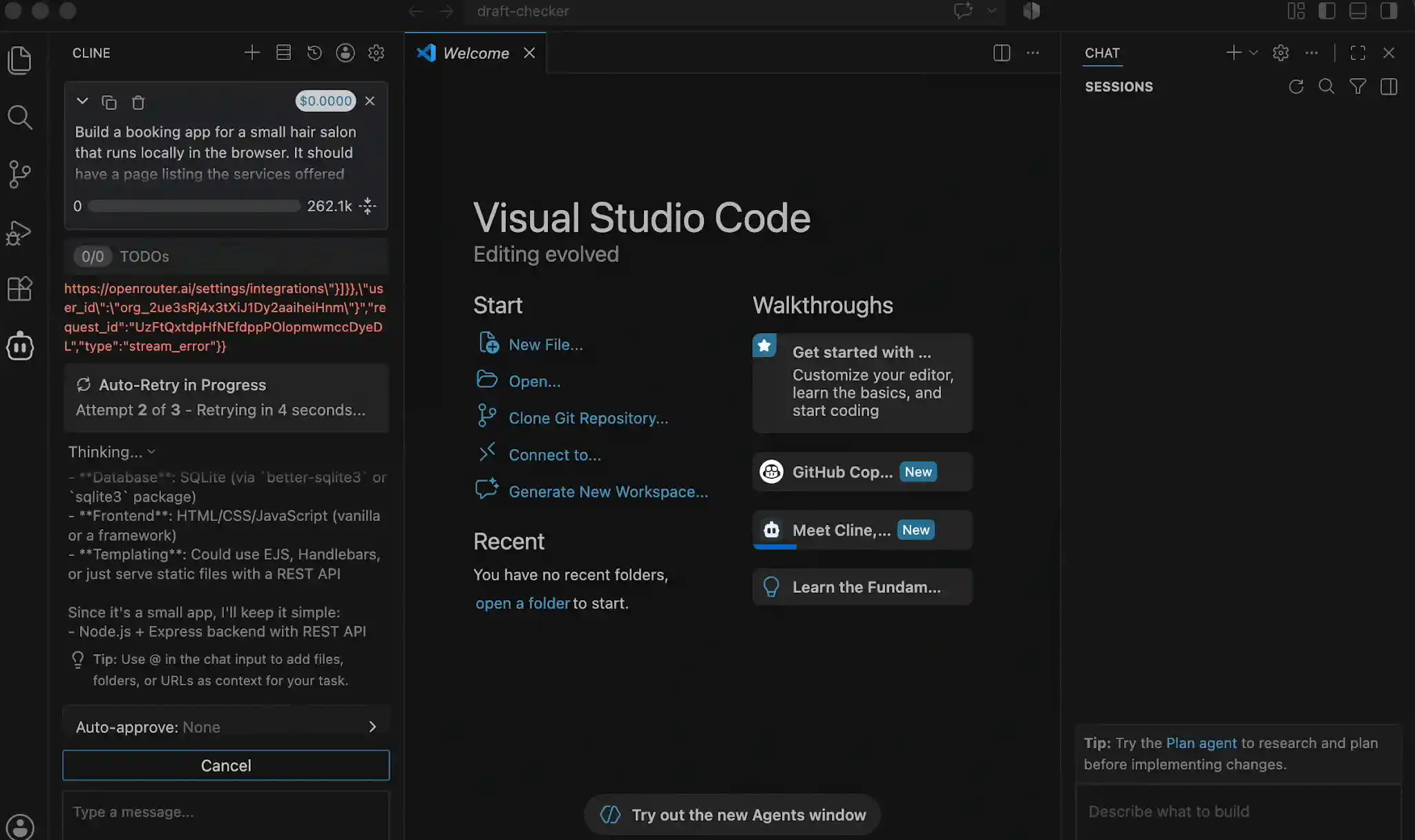
Task: Open the Source Control view
Action: click(x=19, y=174)
